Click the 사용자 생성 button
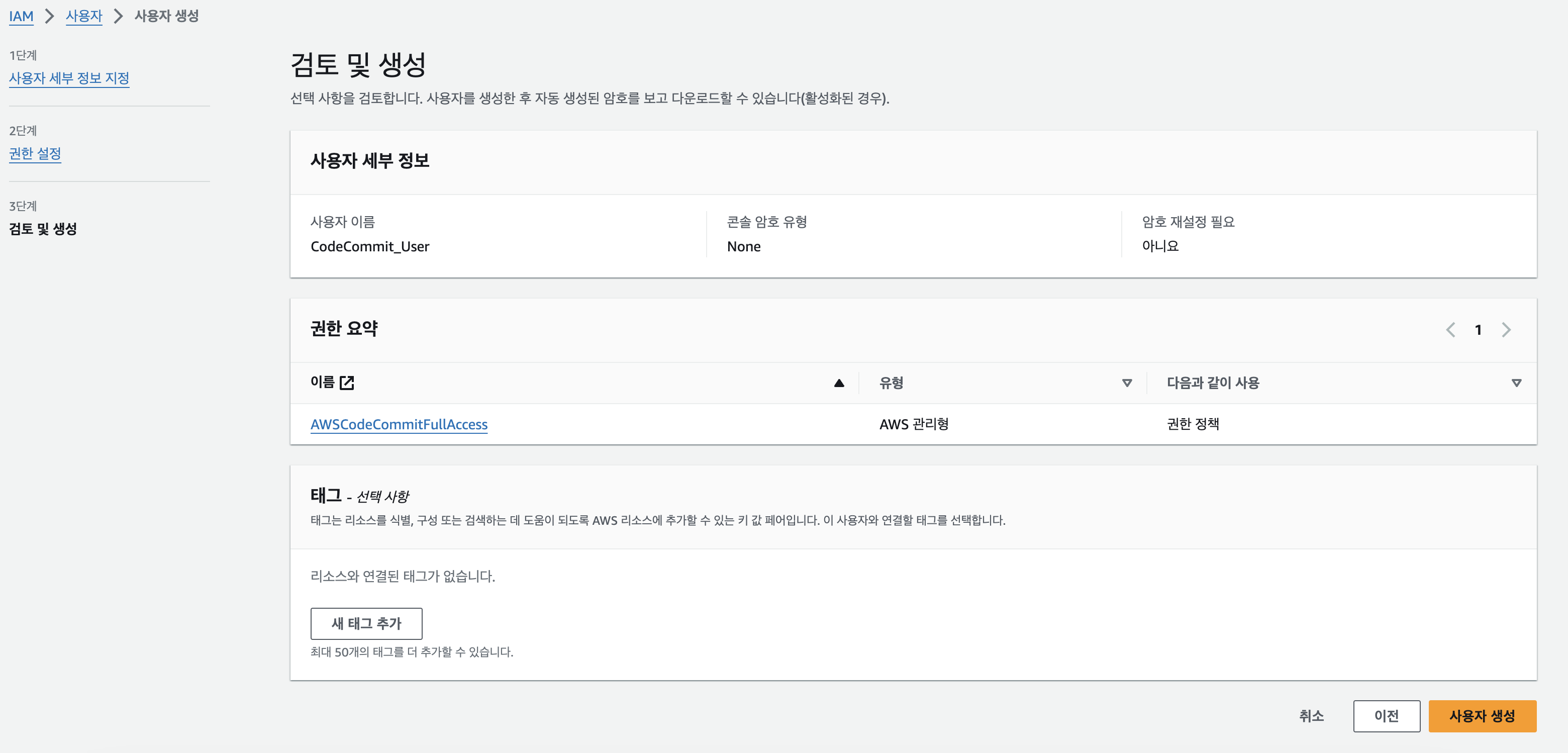Image resolution: width=1568 pixels, height=753 pixels. [1482, 716]
